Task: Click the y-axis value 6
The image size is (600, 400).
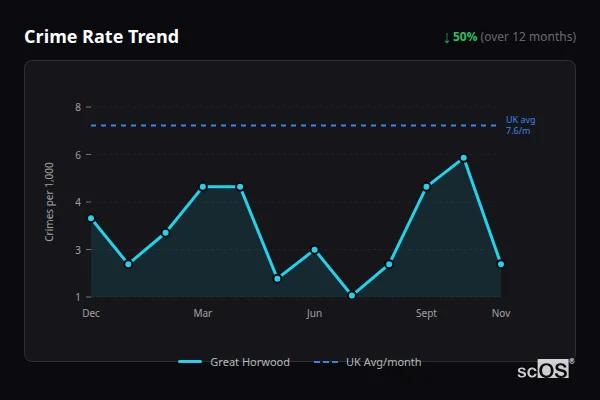Action: [78, 155]
